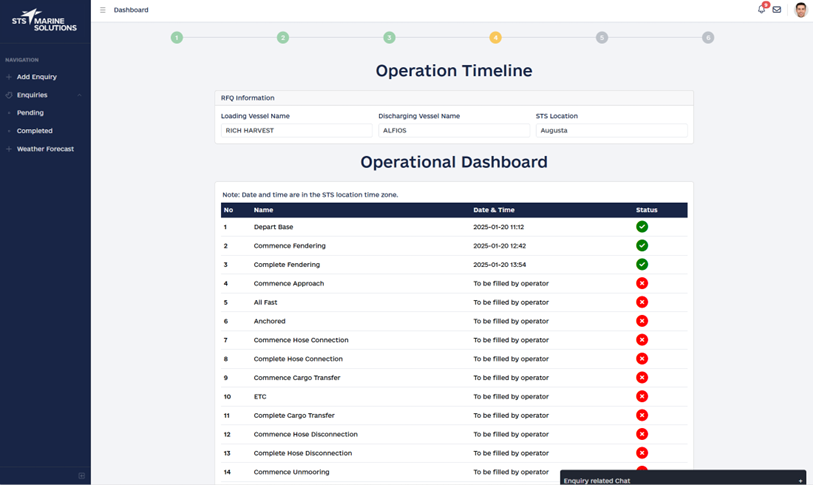
Task: Select step 6 in the progress stepper
Action: [x=708, y=38]
